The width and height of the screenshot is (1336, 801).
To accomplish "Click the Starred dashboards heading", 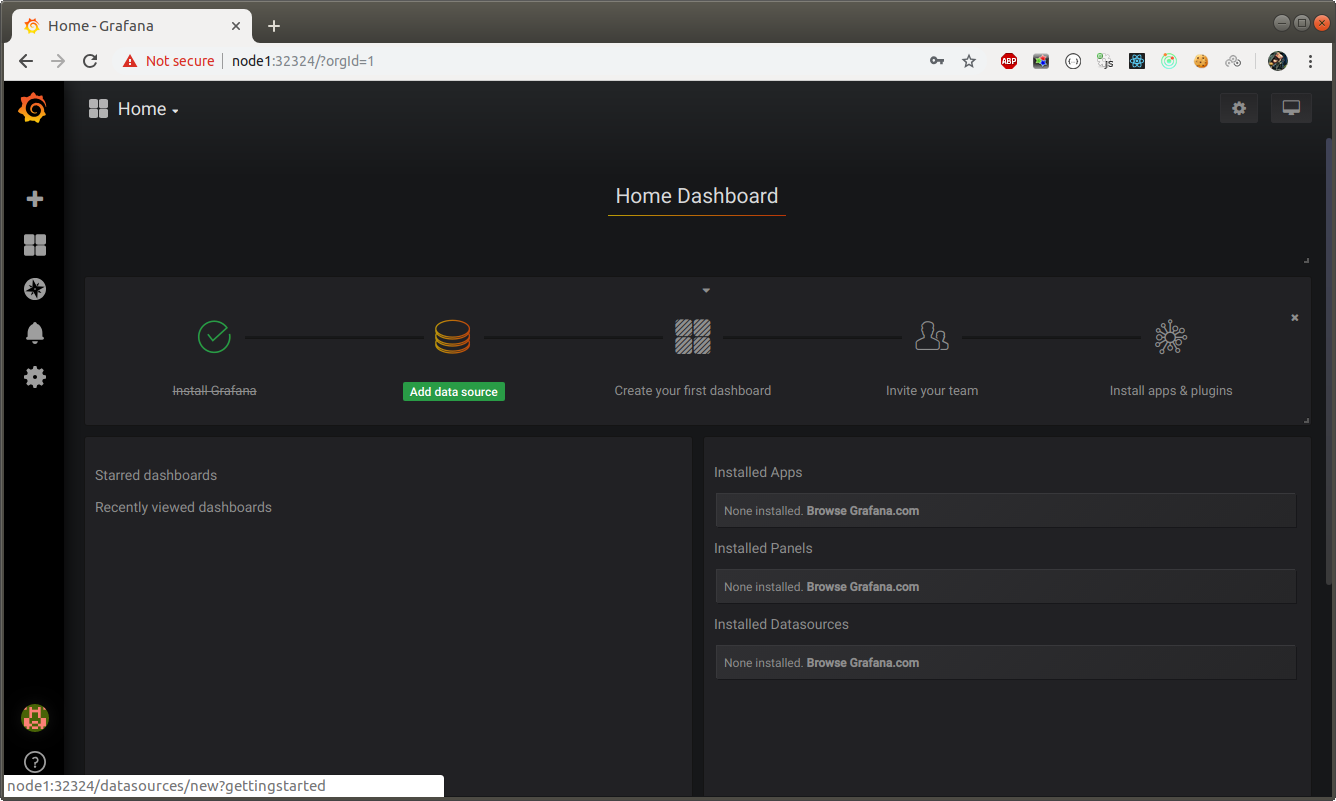I will coord(156,475).
